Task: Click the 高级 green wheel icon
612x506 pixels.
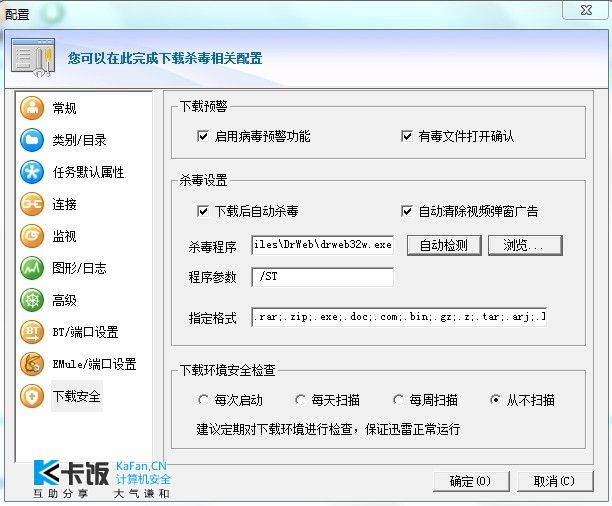Action: 32,300
